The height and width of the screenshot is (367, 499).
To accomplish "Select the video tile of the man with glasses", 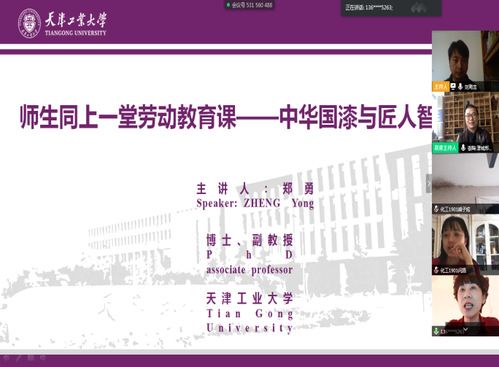I will coord(465,122).
